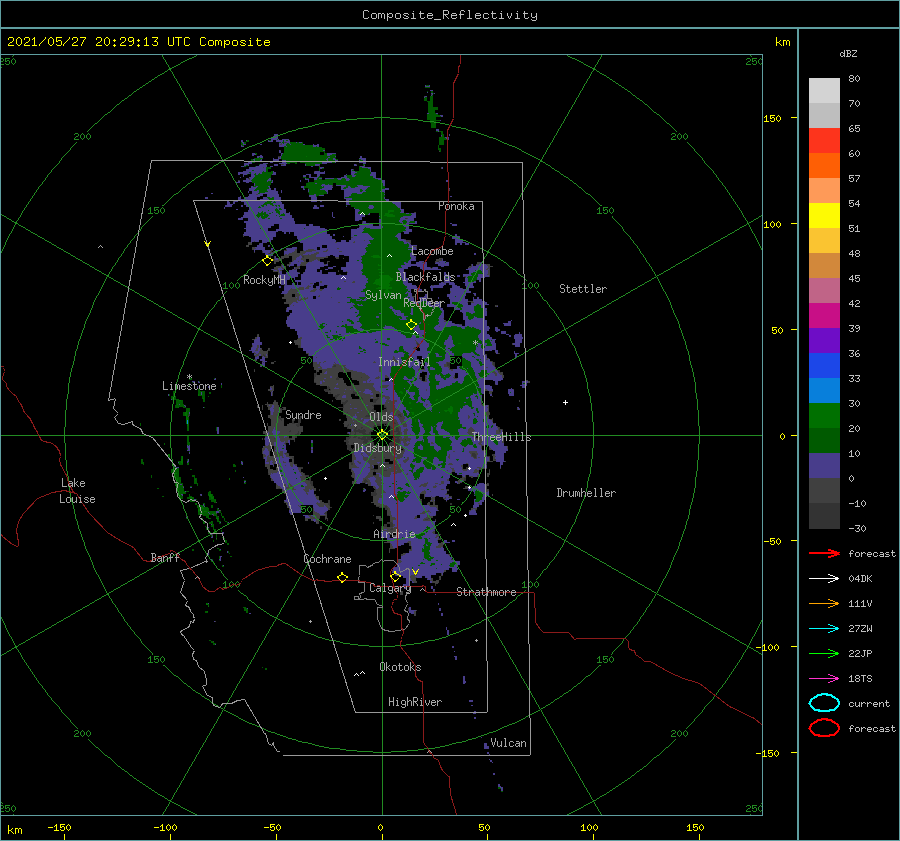Click the Ponoka label
The height and width of the screenshot is (841, 900).
(x=456, y=206)
